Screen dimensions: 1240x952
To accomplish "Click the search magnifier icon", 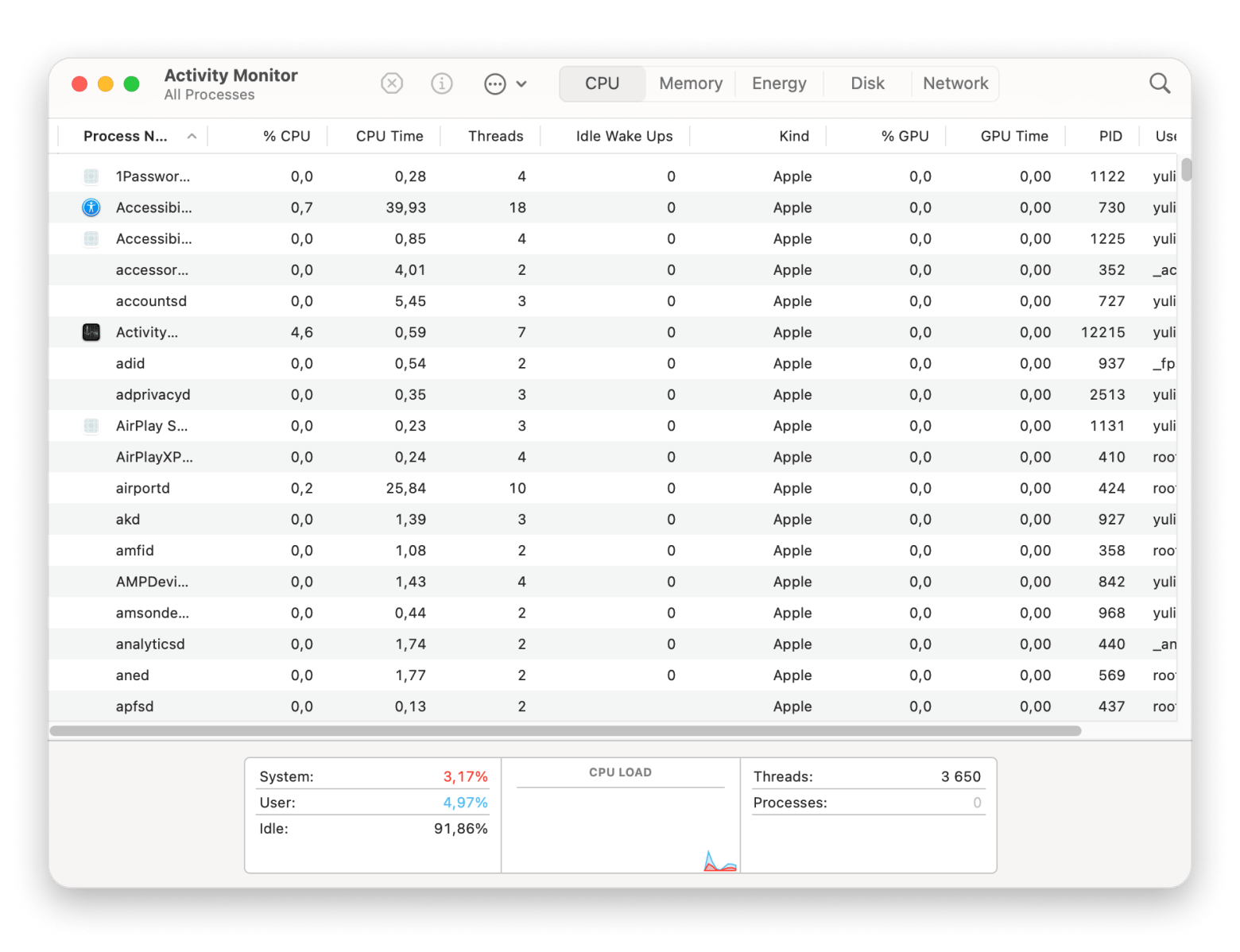I will (x=1160, y=83).
